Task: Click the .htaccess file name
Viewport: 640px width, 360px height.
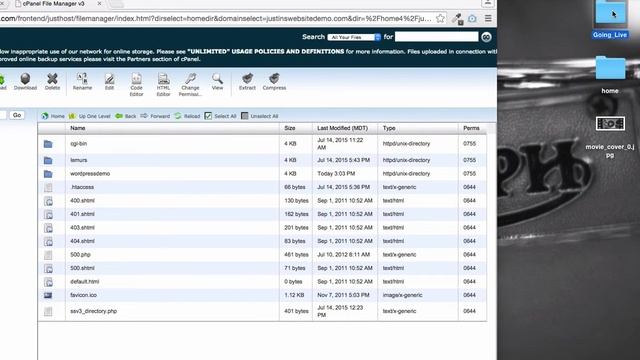Action: click(82, 187)
